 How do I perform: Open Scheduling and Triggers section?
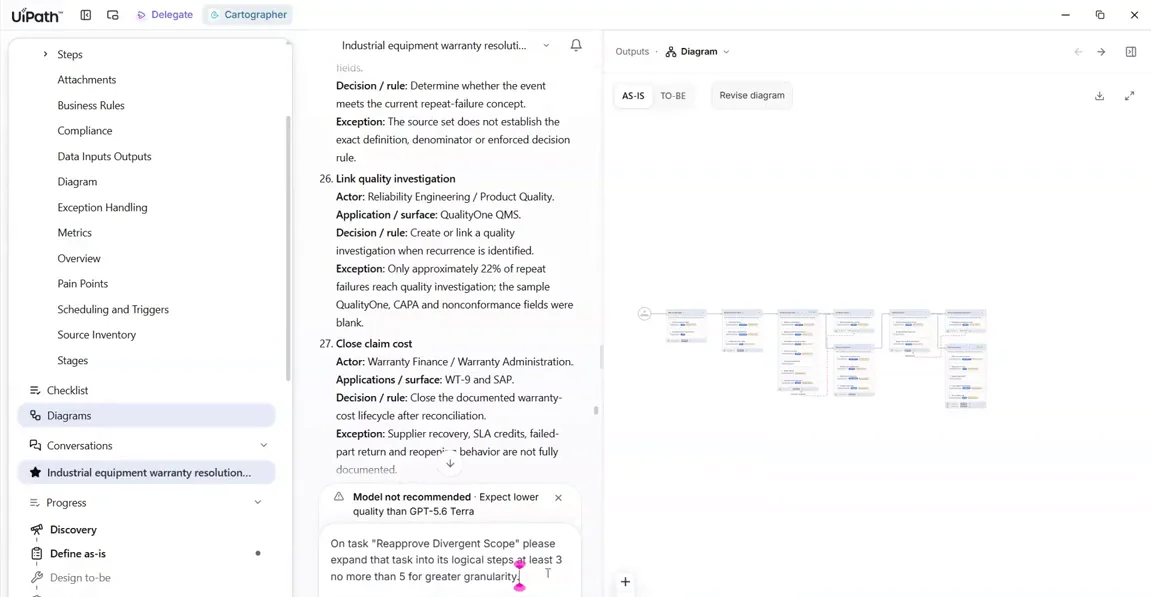click(113, 309)
